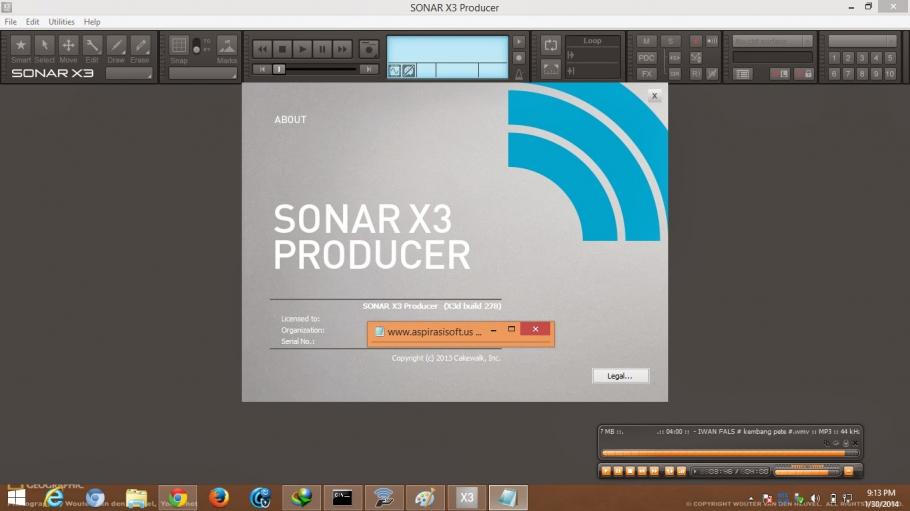Toggle the input echo icon

point(712,41)
